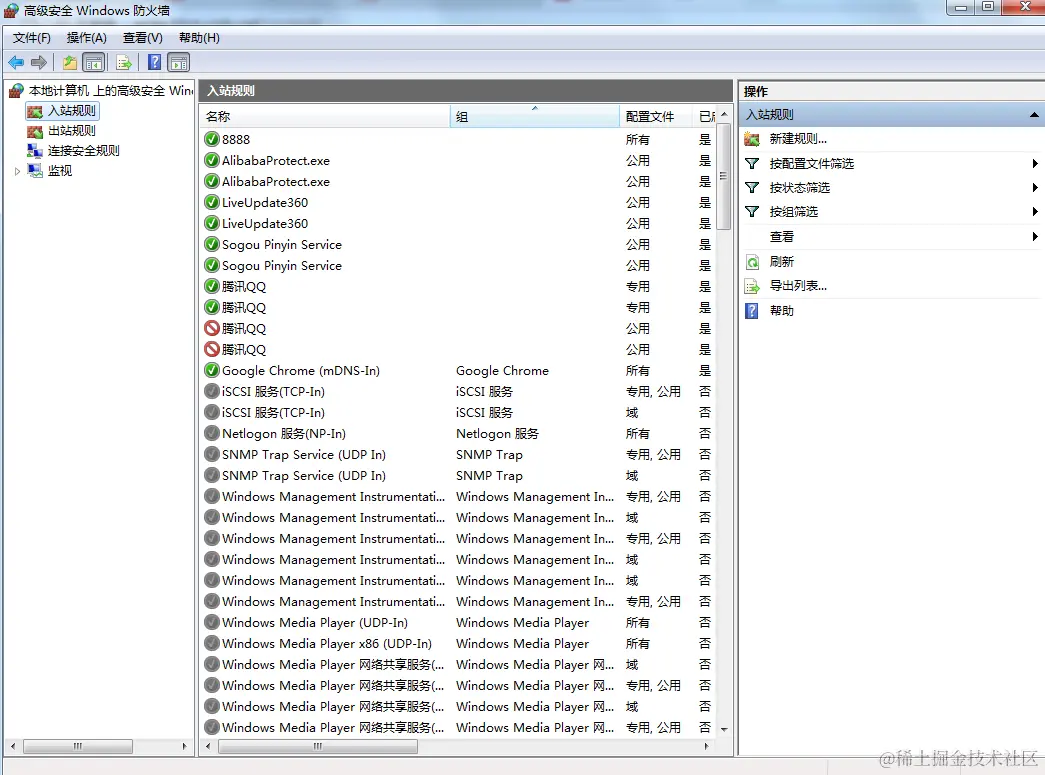Open the 按配置文件筛选 submenu arrow
This screenshot has width=1045, height=775.
1034,163
